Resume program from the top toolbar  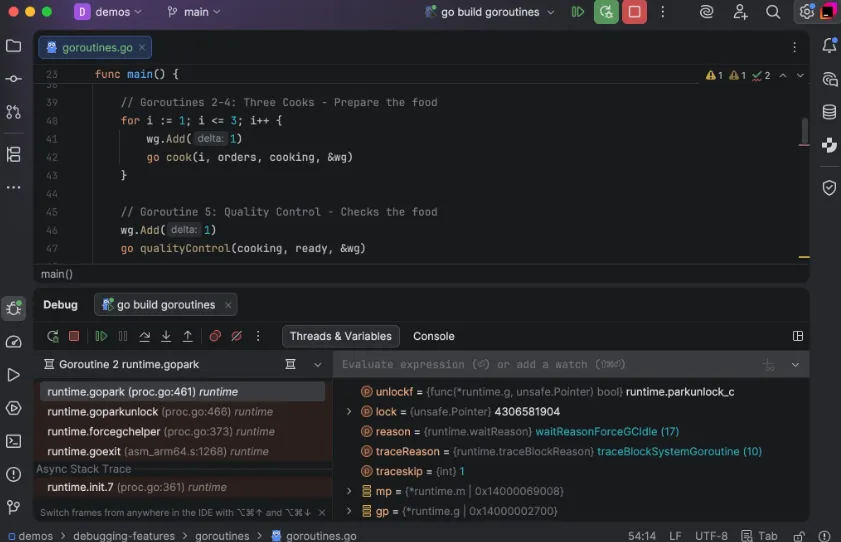point(578,12)
